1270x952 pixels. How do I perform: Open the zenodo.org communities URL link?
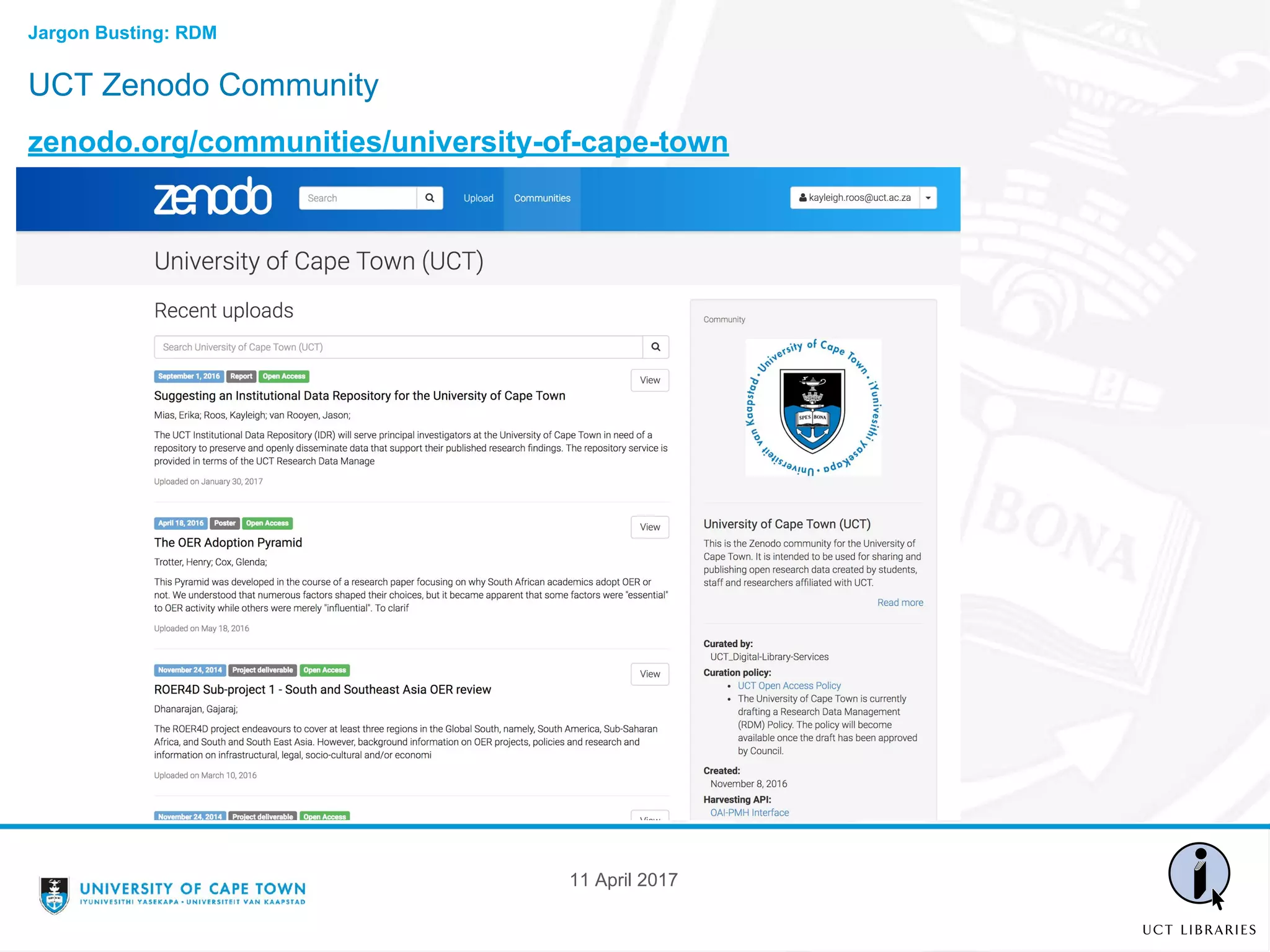pos(378,141)
